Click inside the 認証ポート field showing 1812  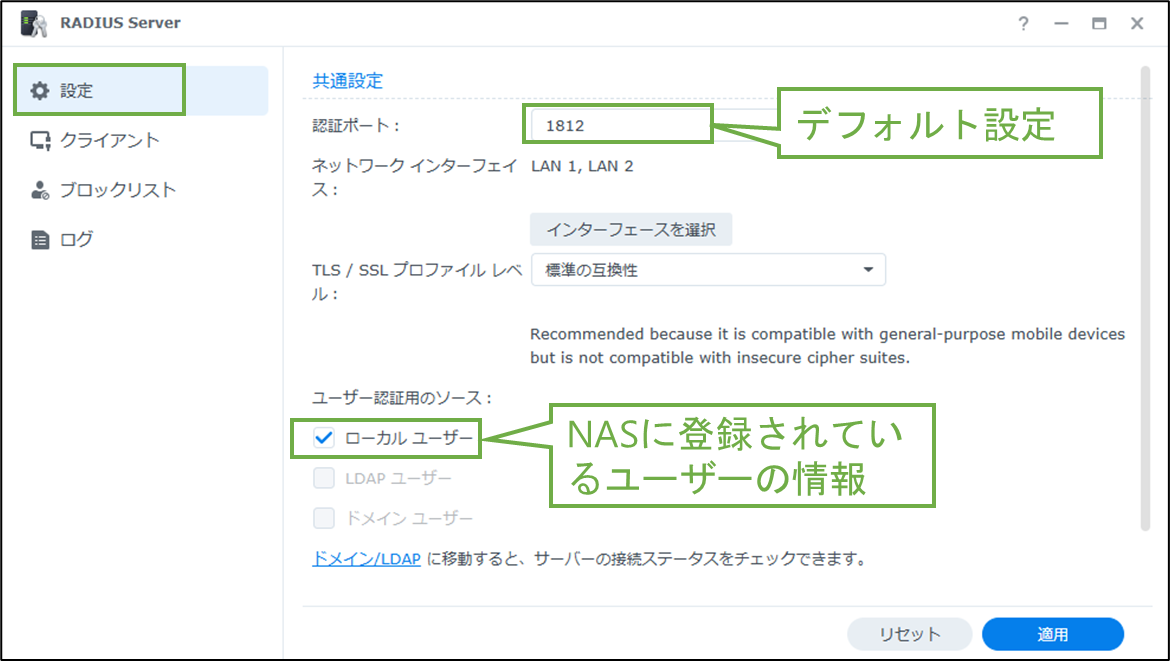[617, 124]
